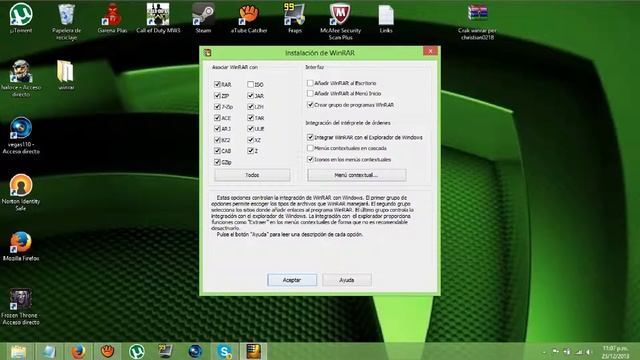640x360 pixels.
Task: Select the vegas110 Acceso directo shortcut
Action: coord(21,136)
